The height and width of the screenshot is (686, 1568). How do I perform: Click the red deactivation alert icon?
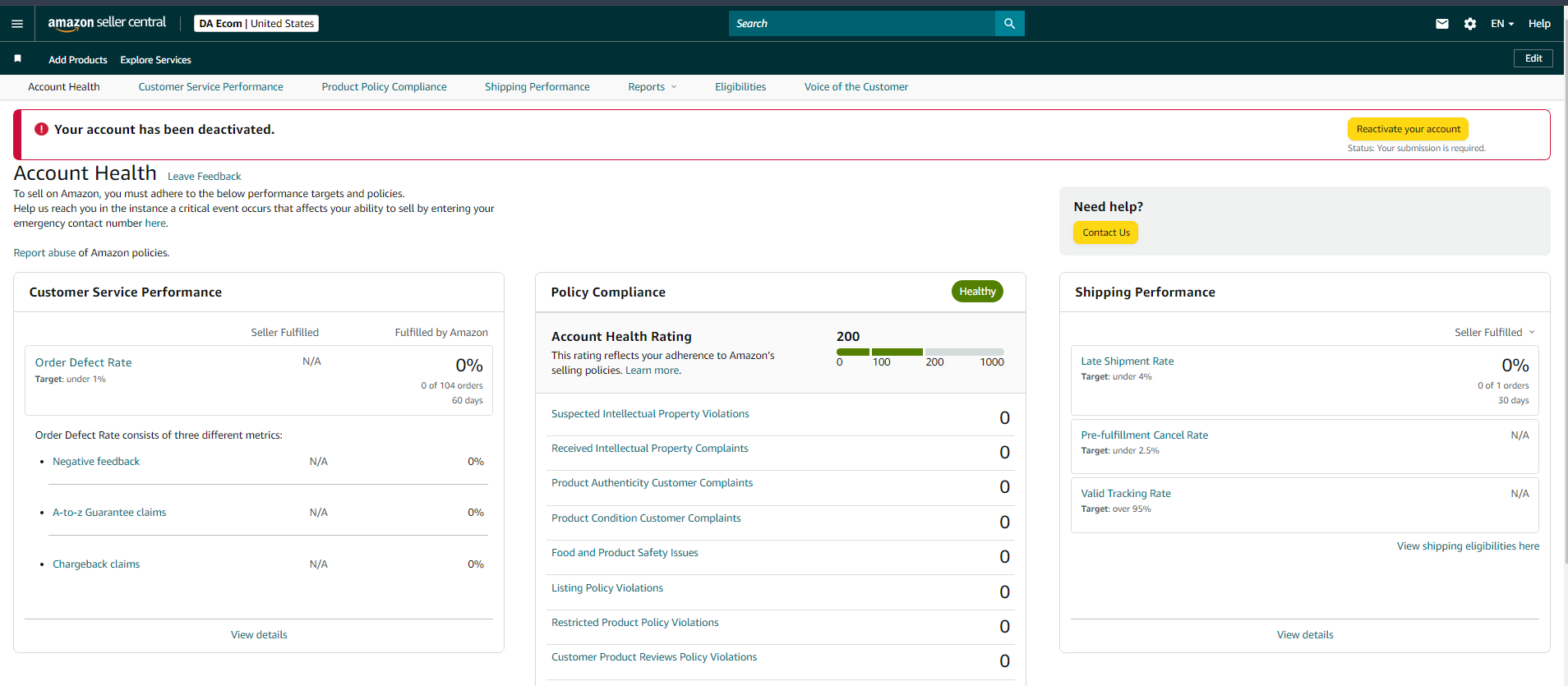pos(41,129)
